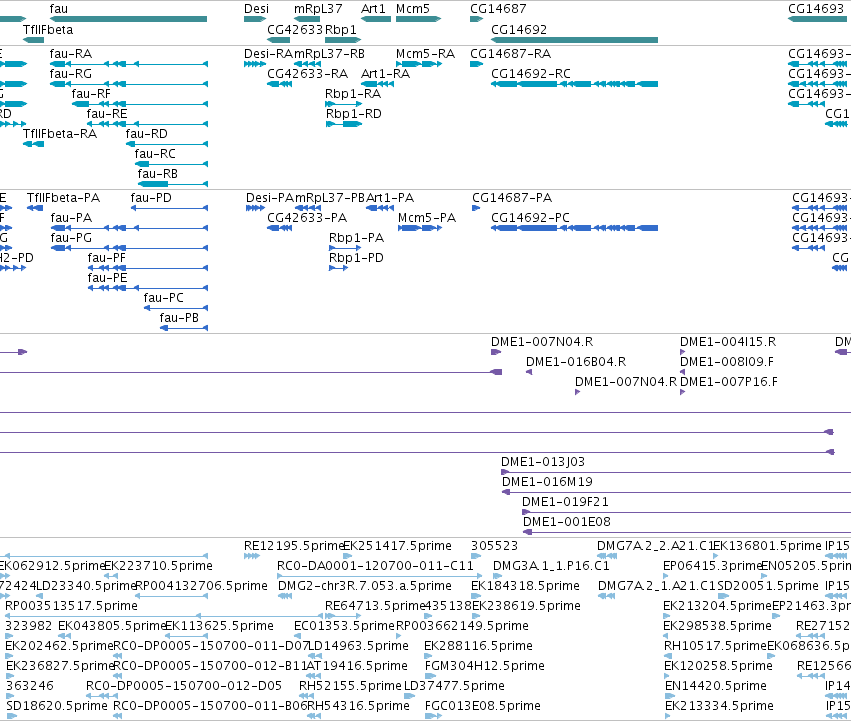This screenshot has width=851, height=721.
Task: Open EST RC0-DA0001-120700-011-C11
Action: [x=376, y=565]
